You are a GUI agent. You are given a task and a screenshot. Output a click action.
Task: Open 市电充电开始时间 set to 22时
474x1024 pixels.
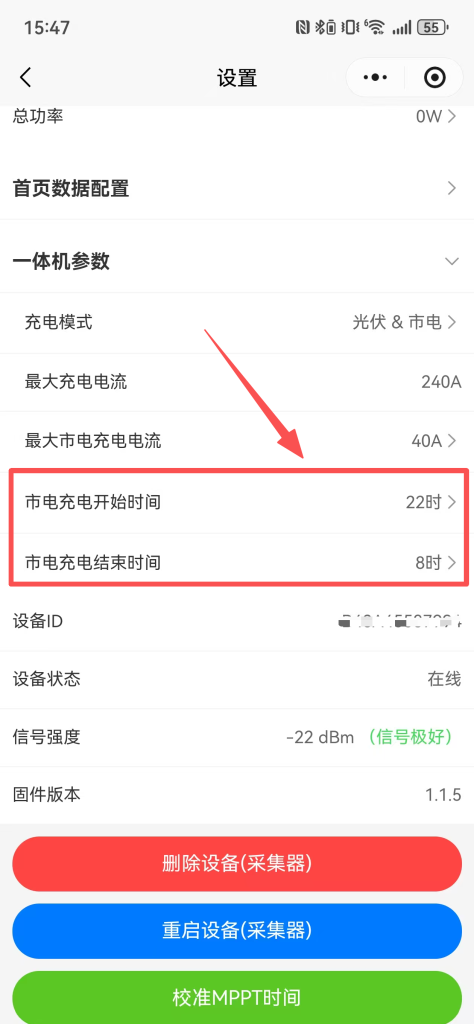pyautogui.click(x=237, y=502)
